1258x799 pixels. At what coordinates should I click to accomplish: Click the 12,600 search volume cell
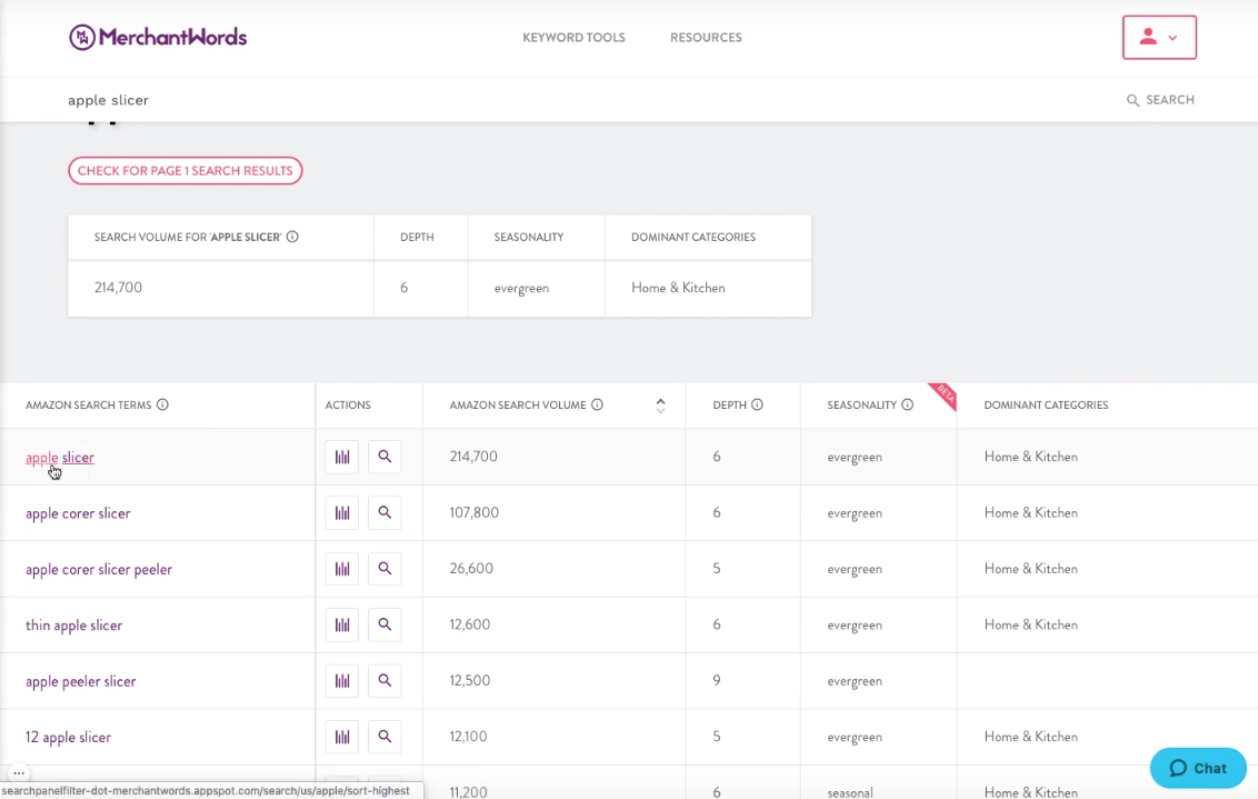(470, 625)
